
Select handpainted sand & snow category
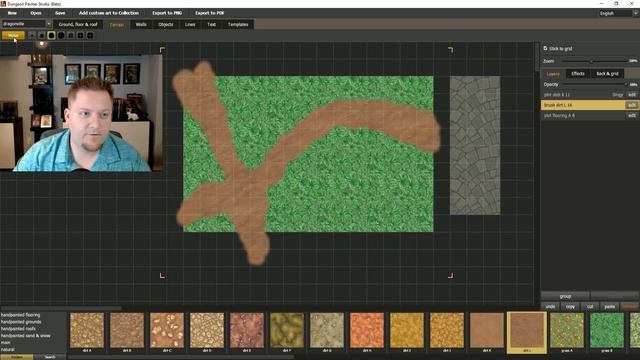click(26, 336)
